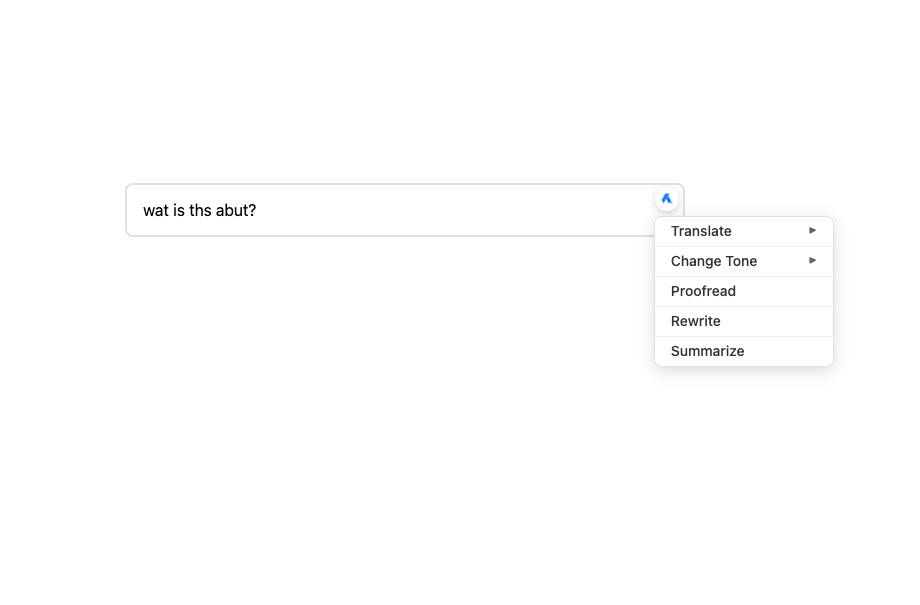Click the word "abut?" in the input
This screenshot has width=920, height=605.
(236, 210)
